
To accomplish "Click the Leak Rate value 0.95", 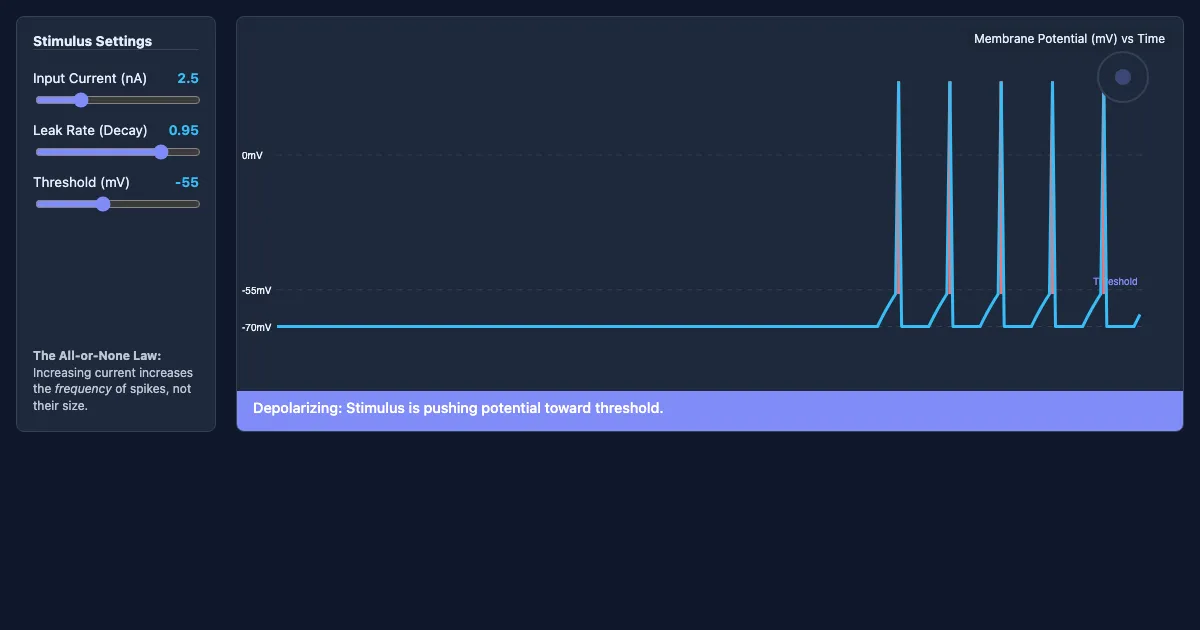I will coord(184,130).
